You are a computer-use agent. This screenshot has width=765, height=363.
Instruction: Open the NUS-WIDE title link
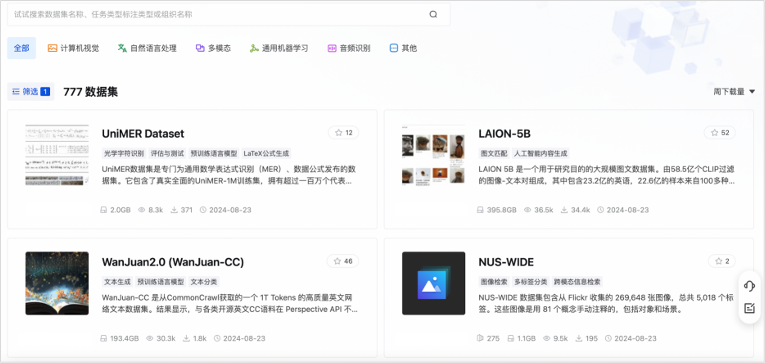point(506,262)
